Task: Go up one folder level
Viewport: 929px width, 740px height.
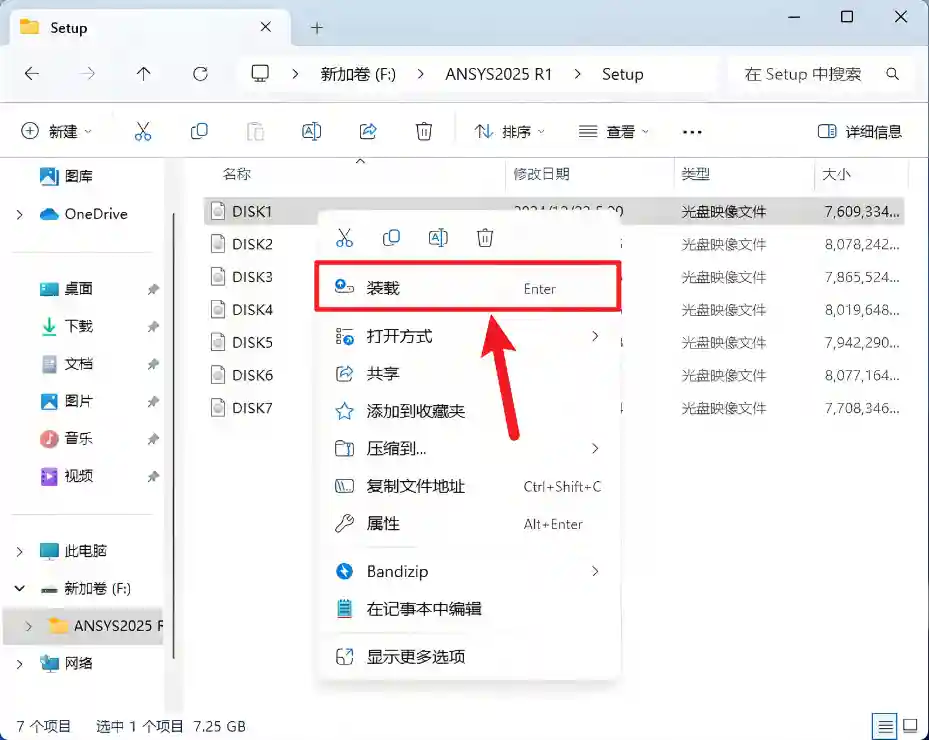Action: 144,74
